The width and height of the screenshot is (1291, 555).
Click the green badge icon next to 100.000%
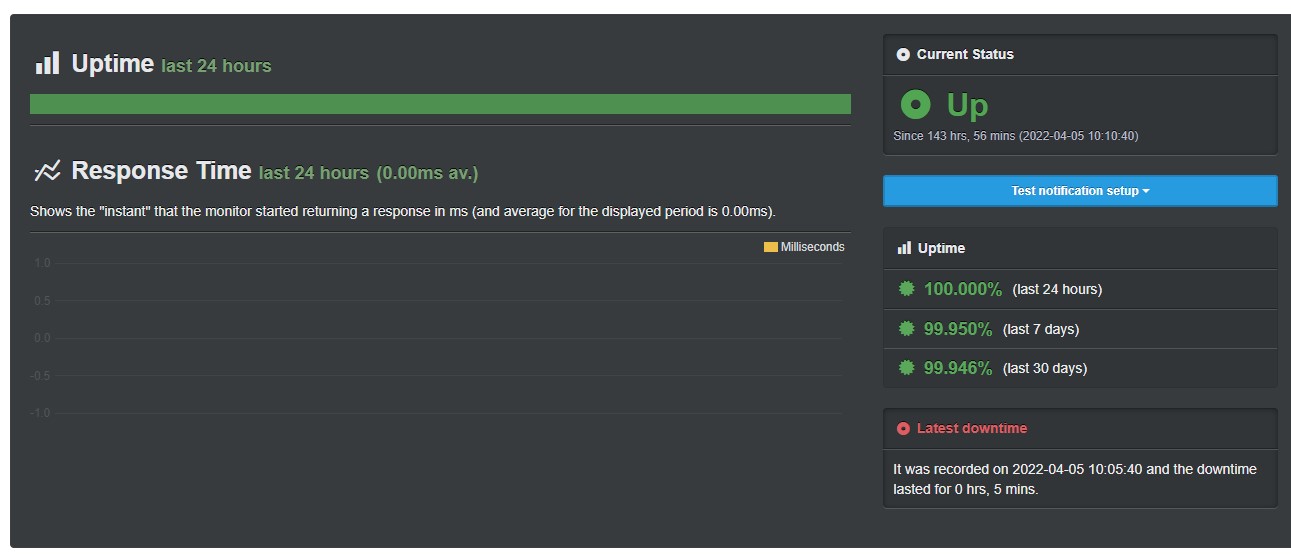pyautogui.click(x=907, y=289)
